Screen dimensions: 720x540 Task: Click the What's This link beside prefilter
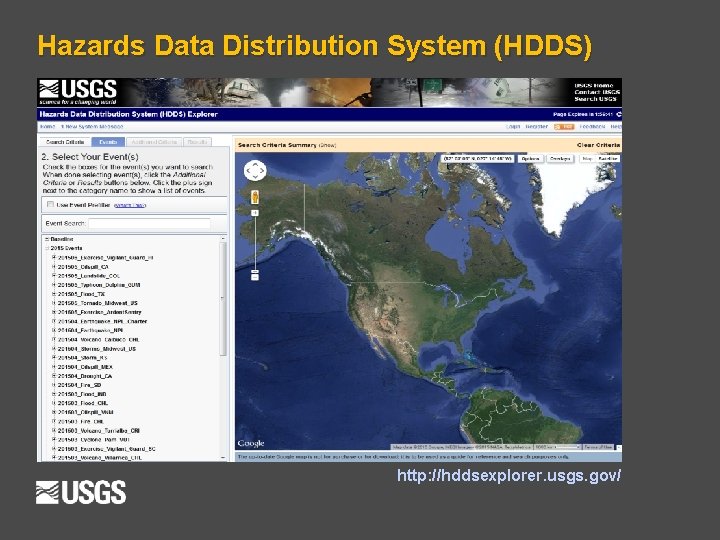[x=129, y=205]
